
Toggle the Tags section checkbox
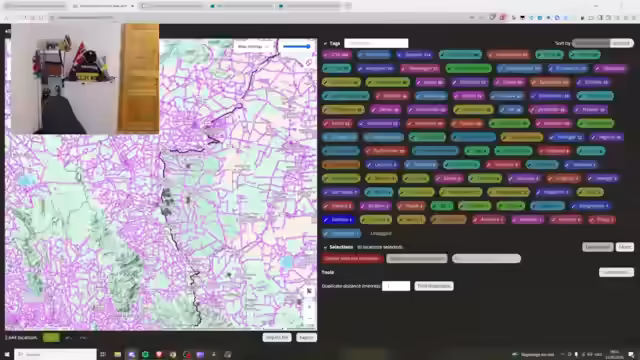point(325,43)
